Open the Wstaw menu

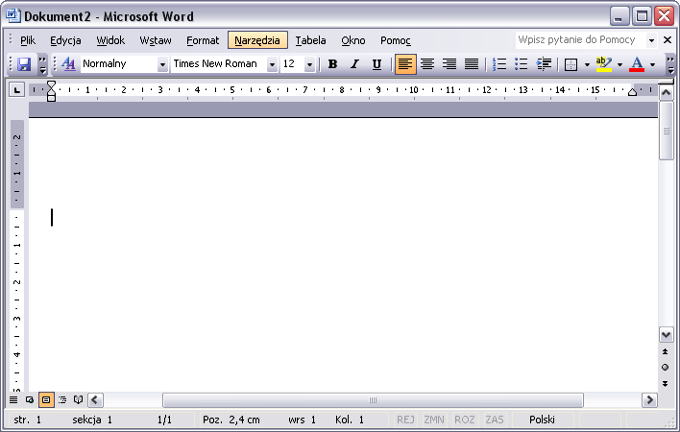[x=155, y=40]
